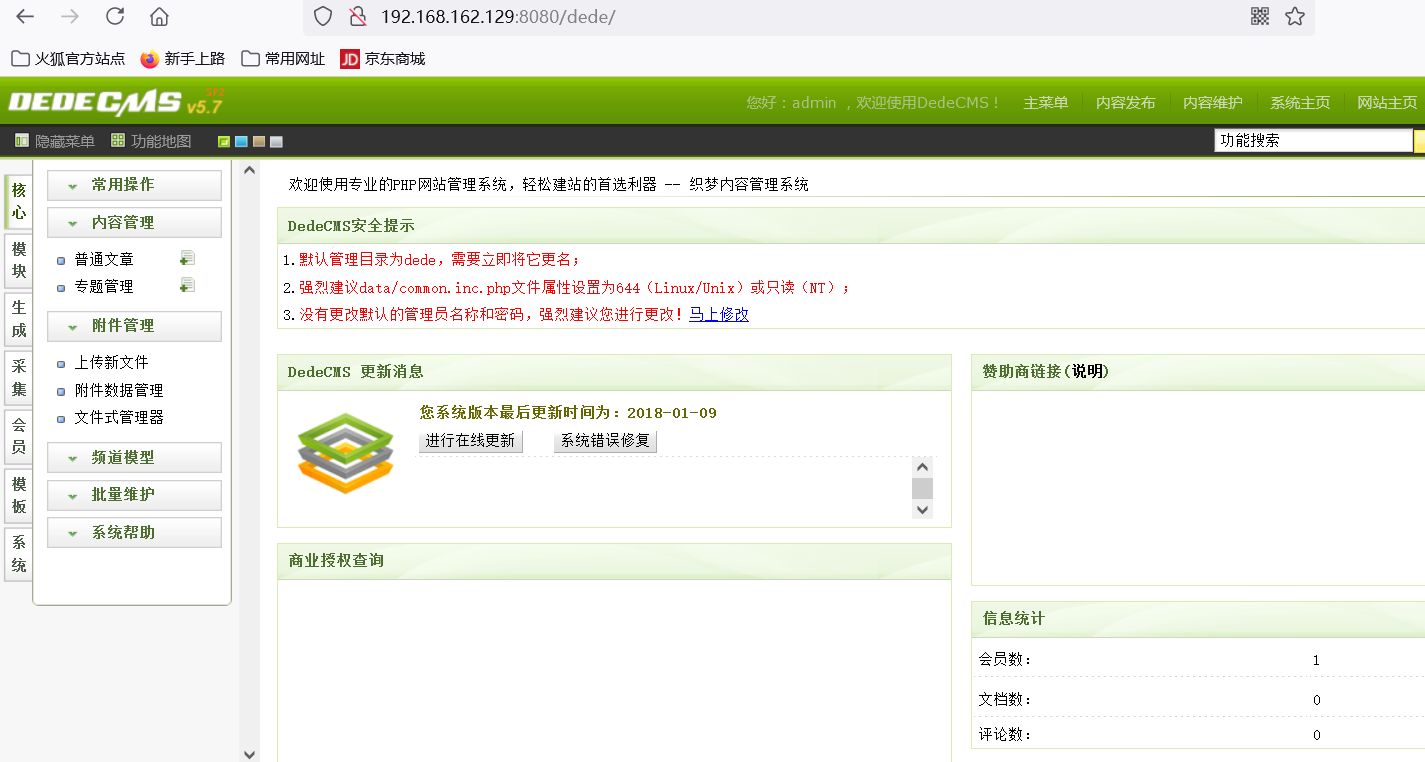This screenshot has width=1425, height=762.
Task: Select the green skin swatch
Action: (x=224, y=141)
